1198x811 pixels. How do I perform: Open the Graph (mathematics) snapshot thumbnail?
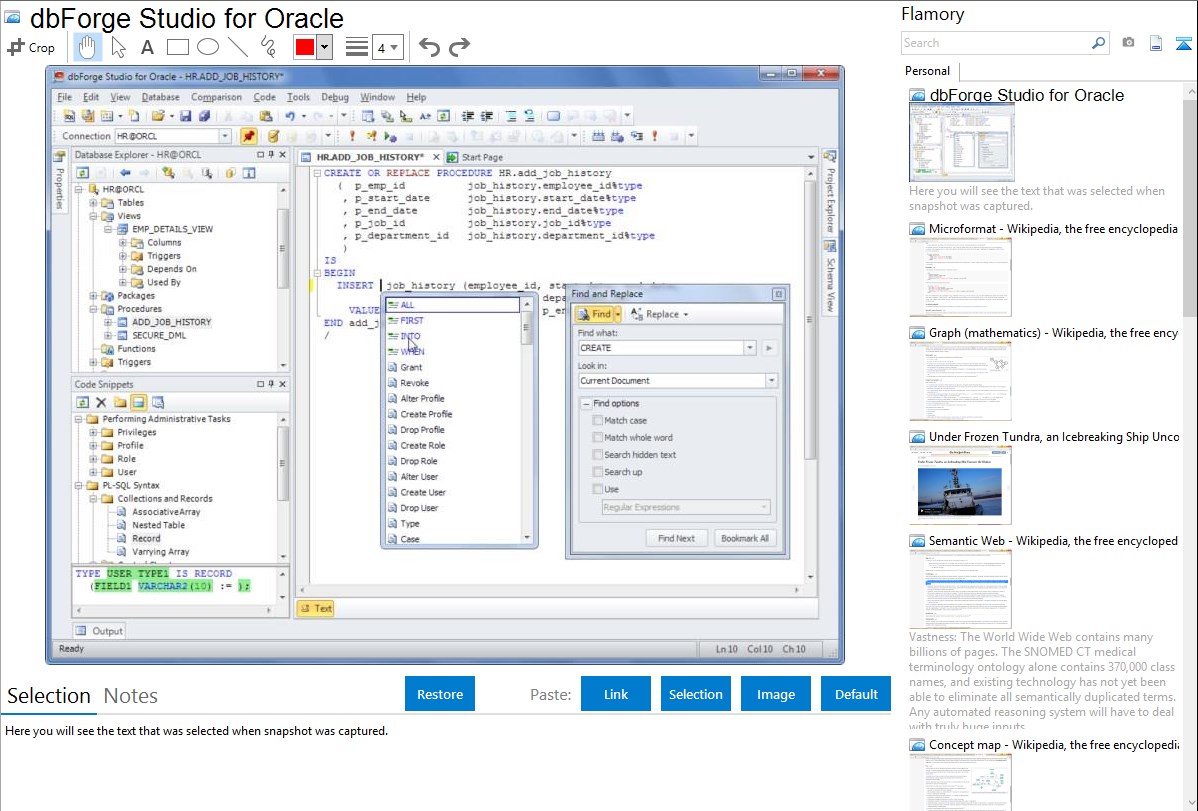tap(960, 381)
